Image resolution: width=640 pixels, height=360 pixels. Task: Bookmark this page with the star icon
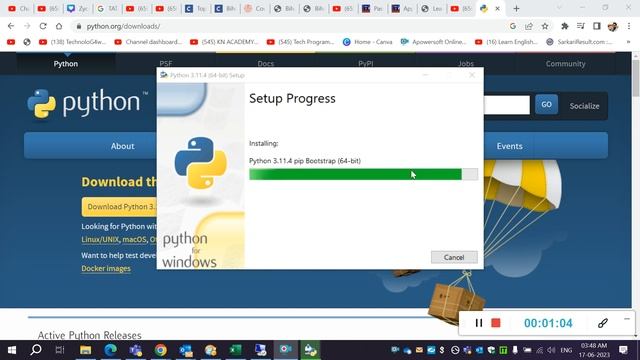545,26
